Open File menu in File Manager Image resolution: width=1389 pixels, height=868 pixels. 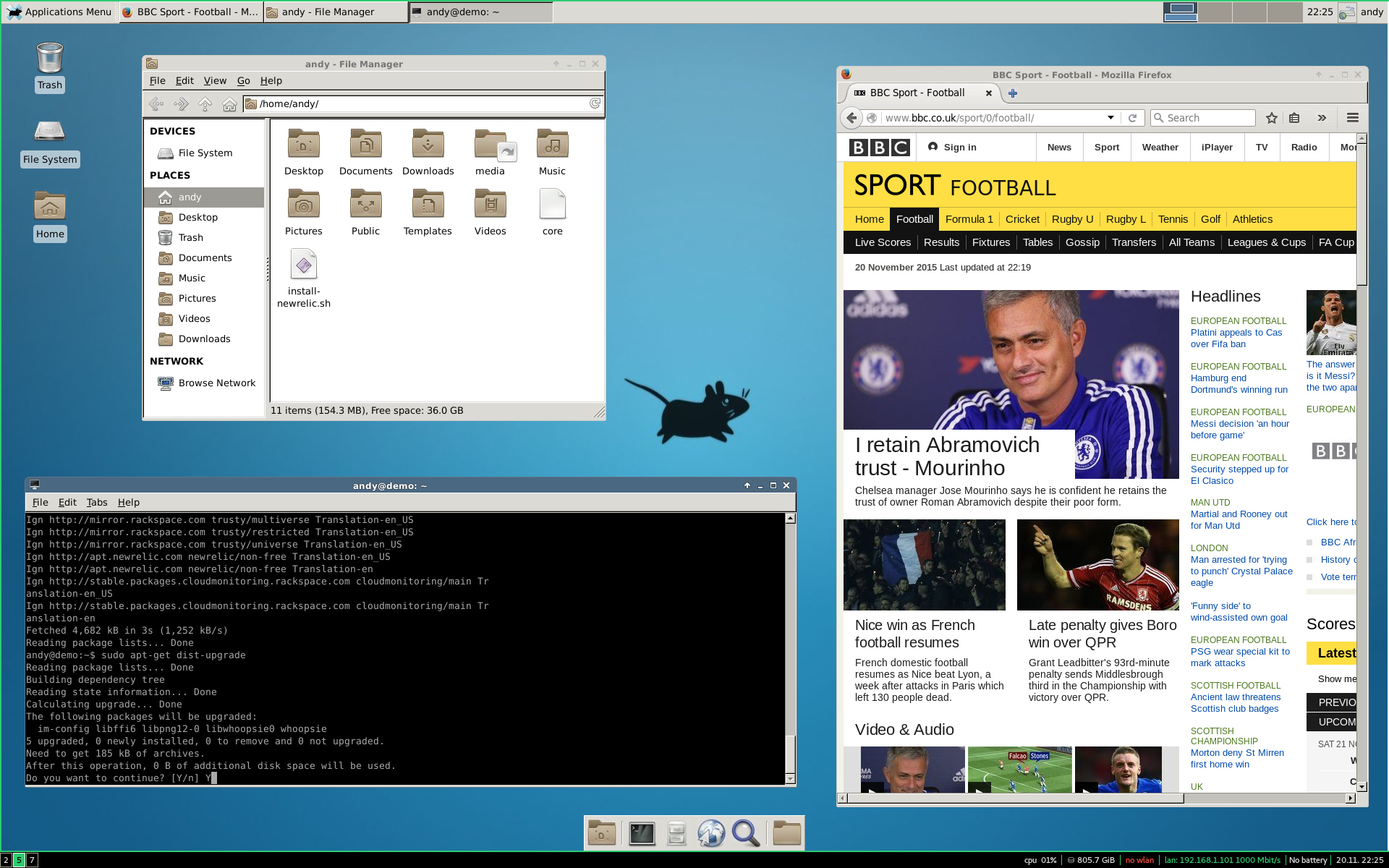pyautogui.click(x=157, y=80)
